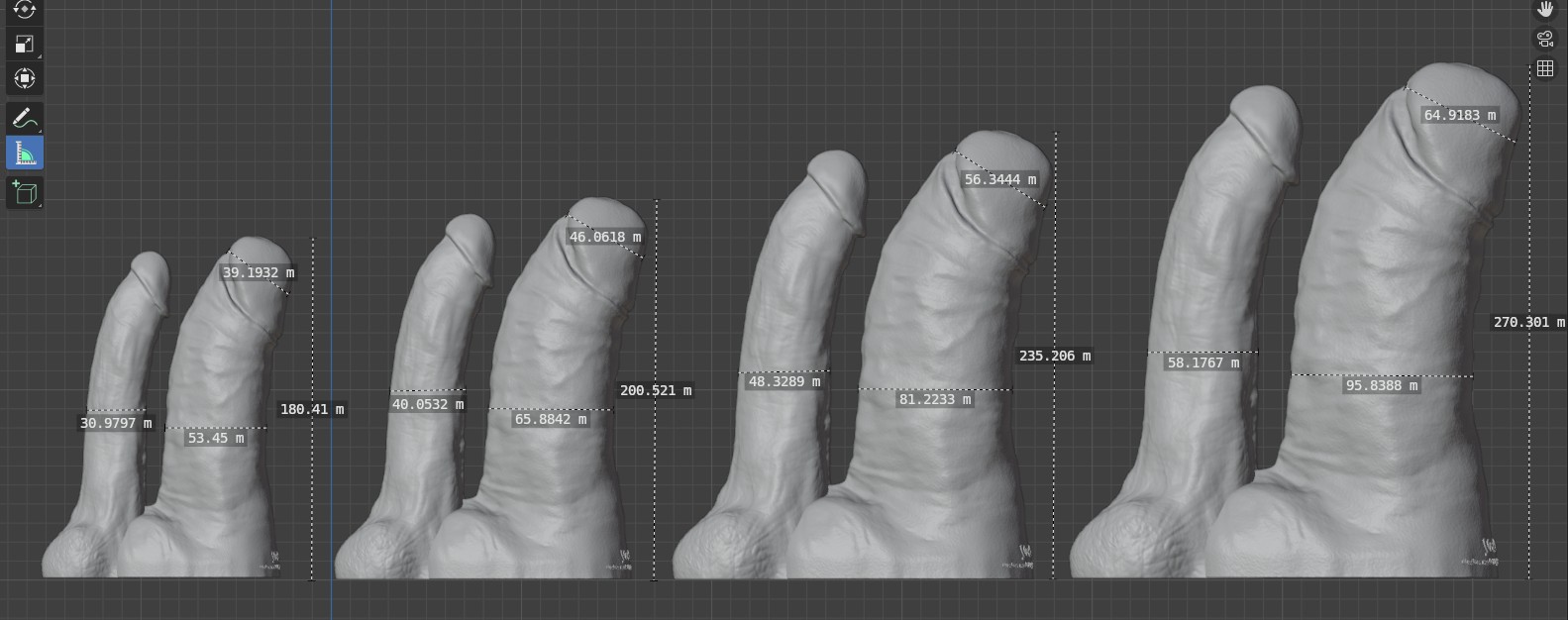This screenshot has height=620, width=1568.
Task: Click the 30.9797 m measurement label
Action: (116, 423)
